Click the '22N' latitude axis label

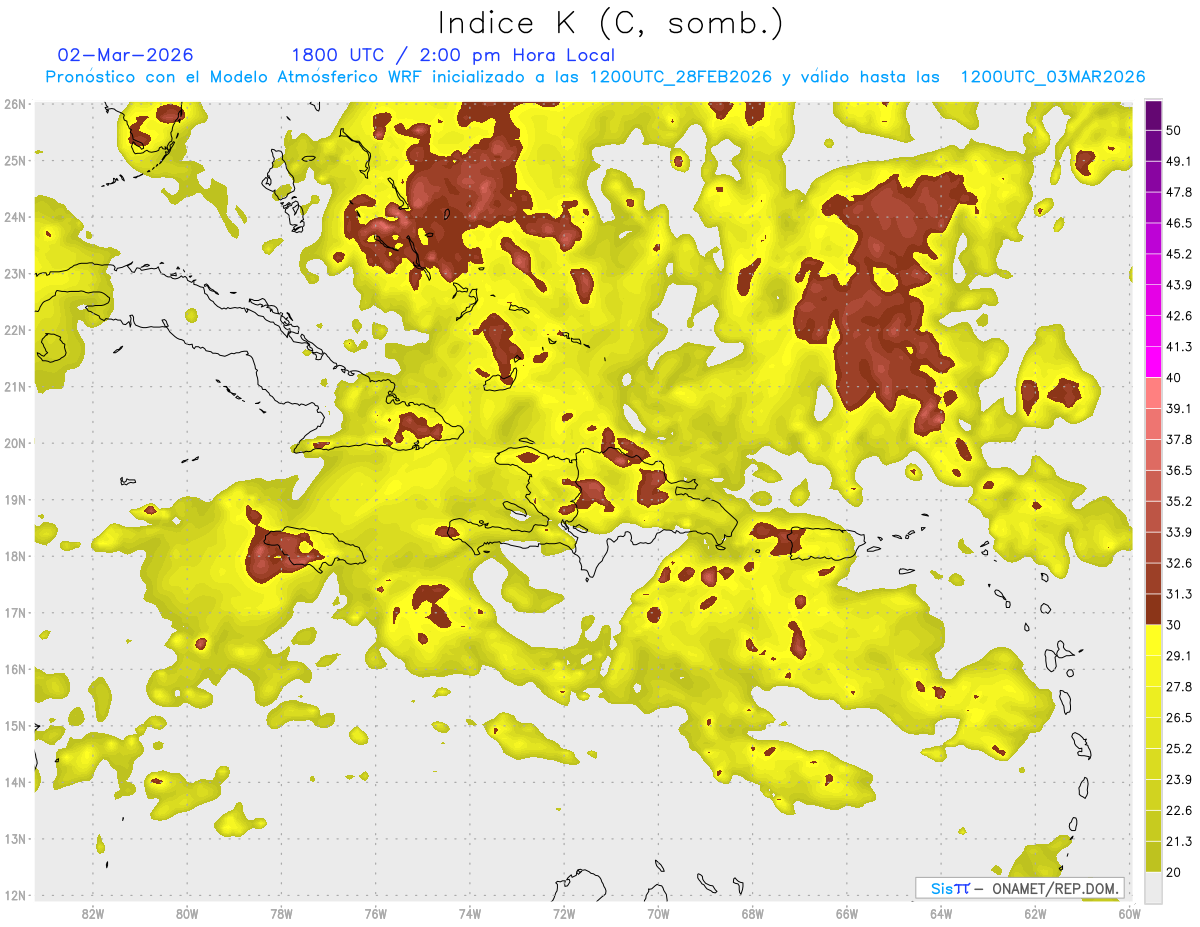[x=15, y=330]
